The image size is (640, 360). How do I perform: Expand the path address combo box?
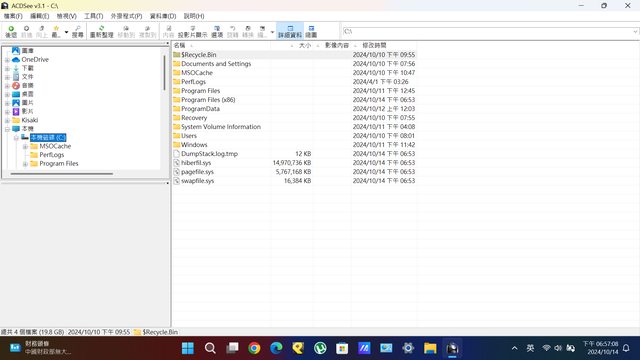(635, 31)
